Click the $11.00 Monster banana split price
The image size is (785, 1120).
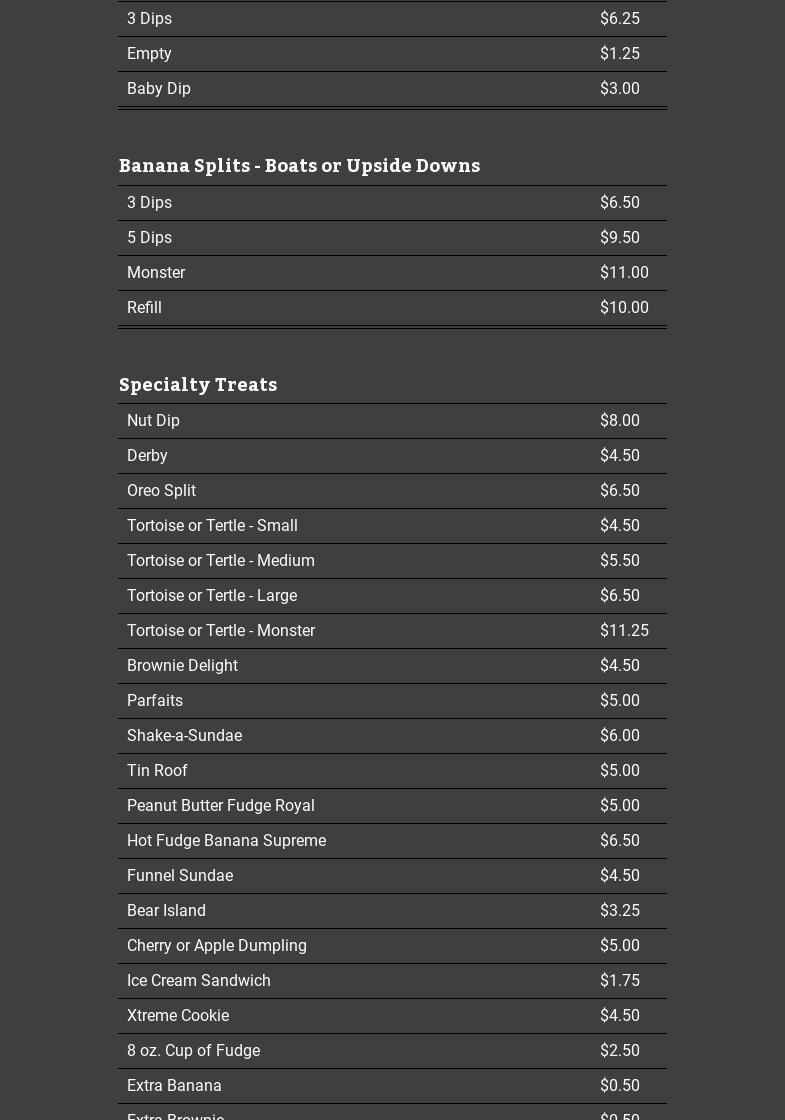pos(624,273)
